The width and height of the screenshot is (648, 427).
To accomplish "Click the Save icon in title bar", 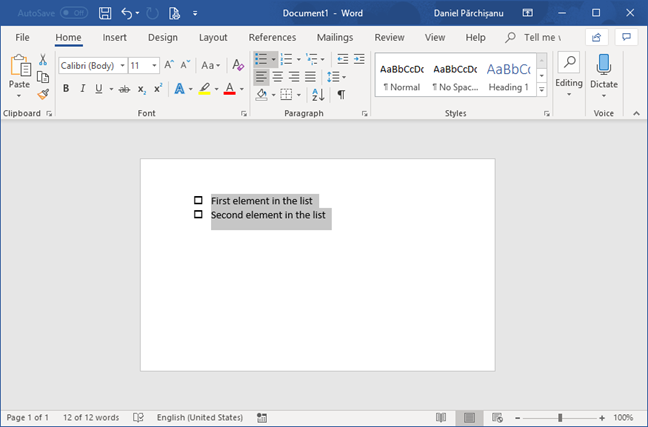I will [x=105, y=13].
